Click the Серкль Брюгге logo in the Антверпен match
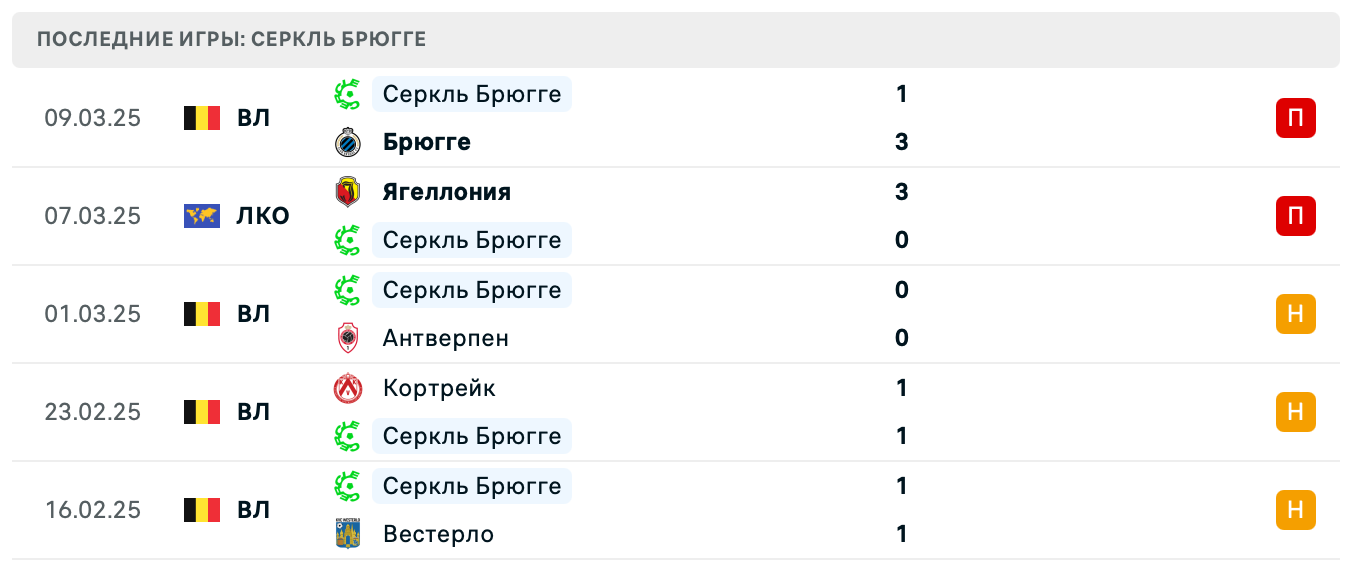The width and height of the screenshot is (1356, 580). tap(349, 290)
